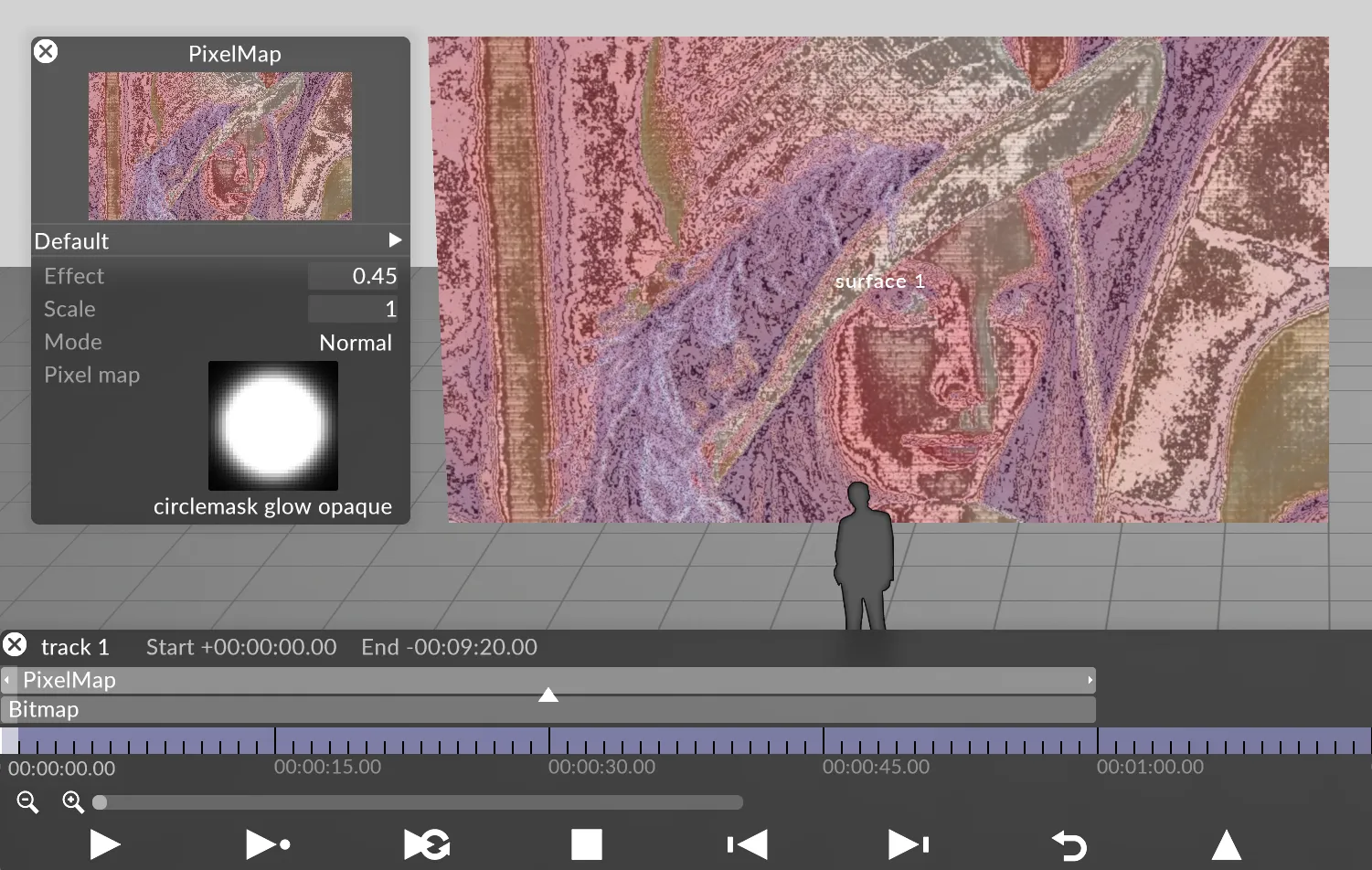Open the Mode dropdown showing Normal
Image resolution: width=1372 pixels, height=870 pixels.
[x=355, y=343]
